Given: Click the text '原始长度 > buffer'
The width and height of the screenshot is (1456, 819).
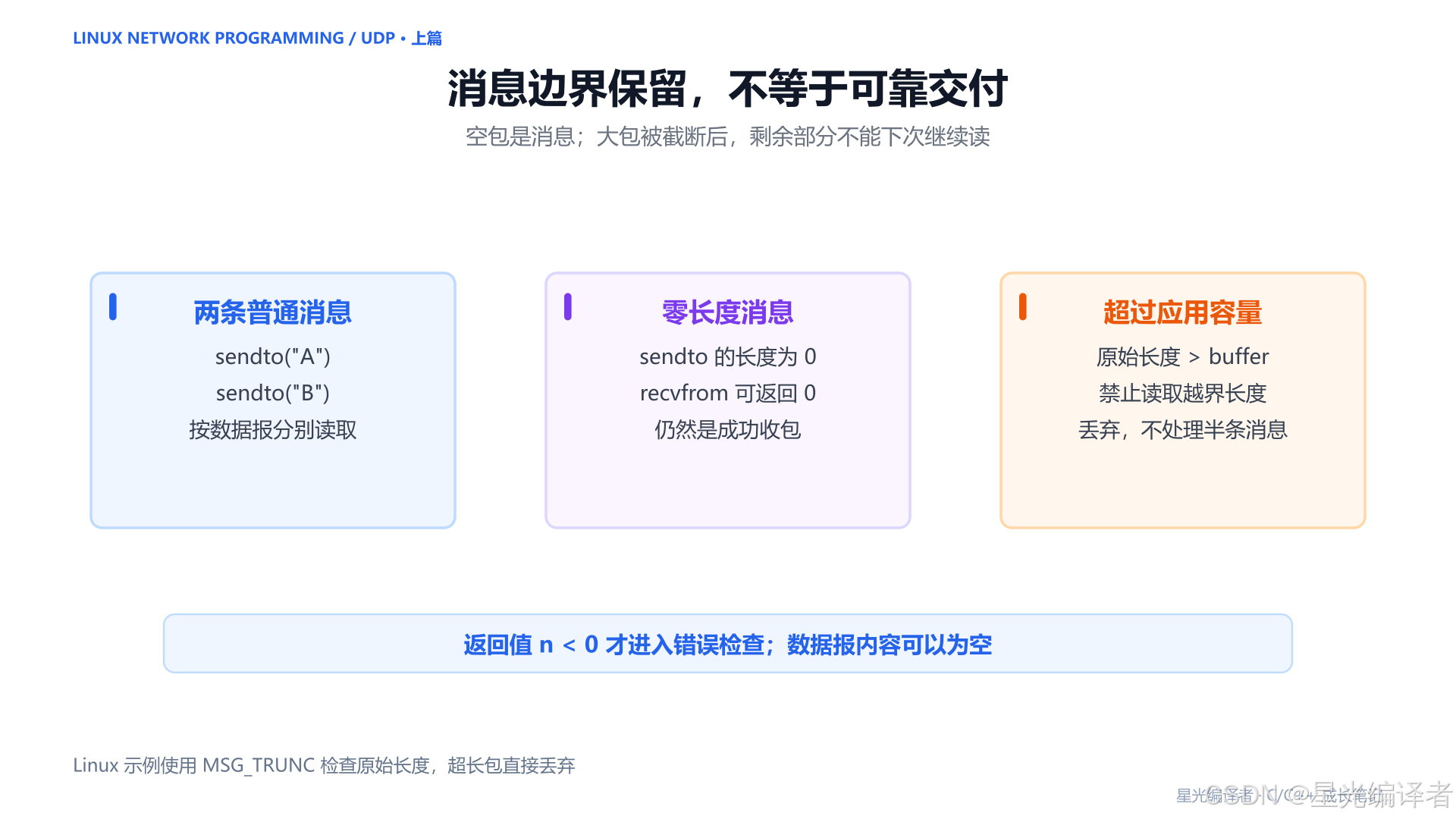Looking at the screenshot, I should click(1182, 356).
